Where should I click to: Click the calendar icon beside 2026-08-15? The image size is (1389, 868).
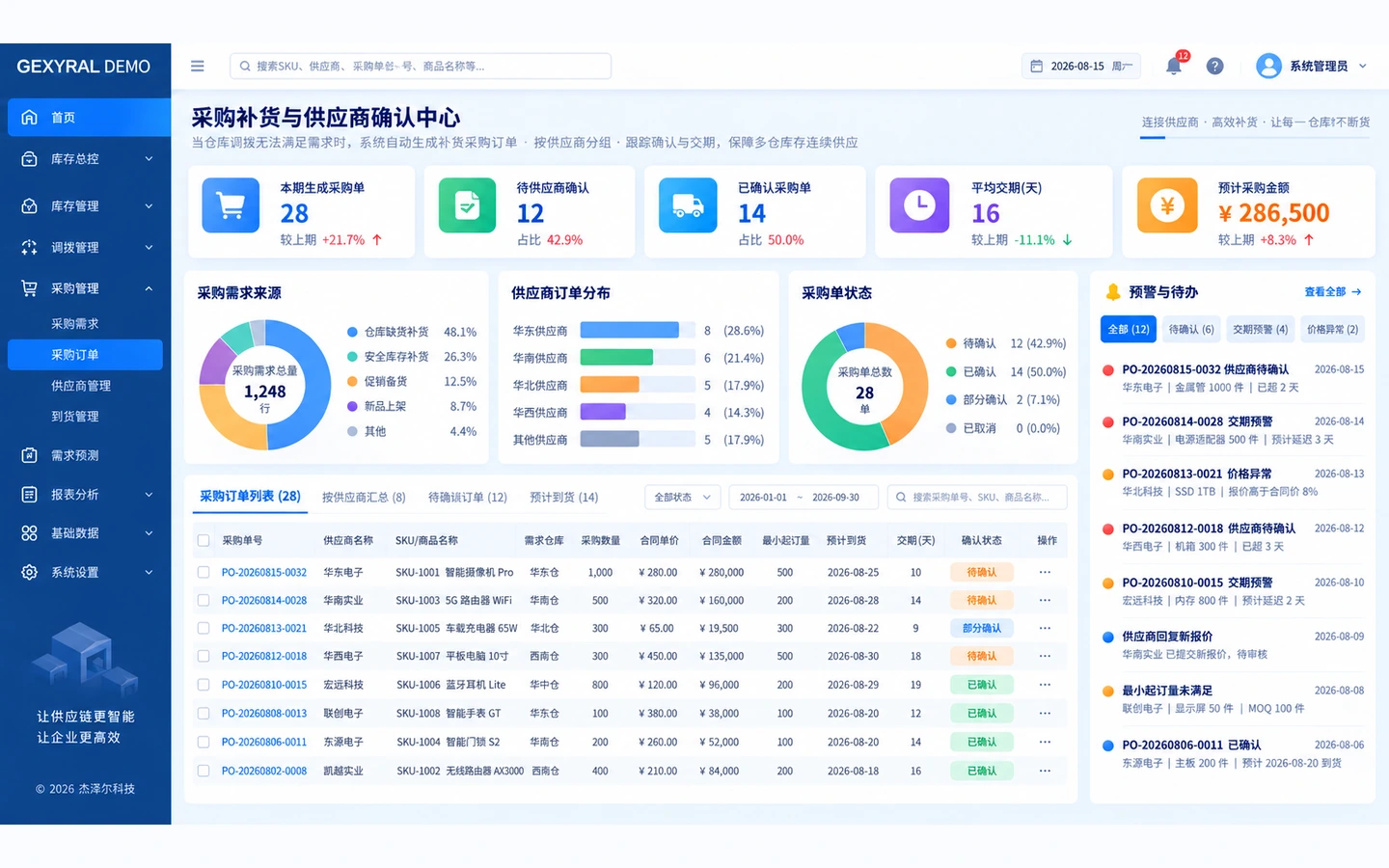1036,66
